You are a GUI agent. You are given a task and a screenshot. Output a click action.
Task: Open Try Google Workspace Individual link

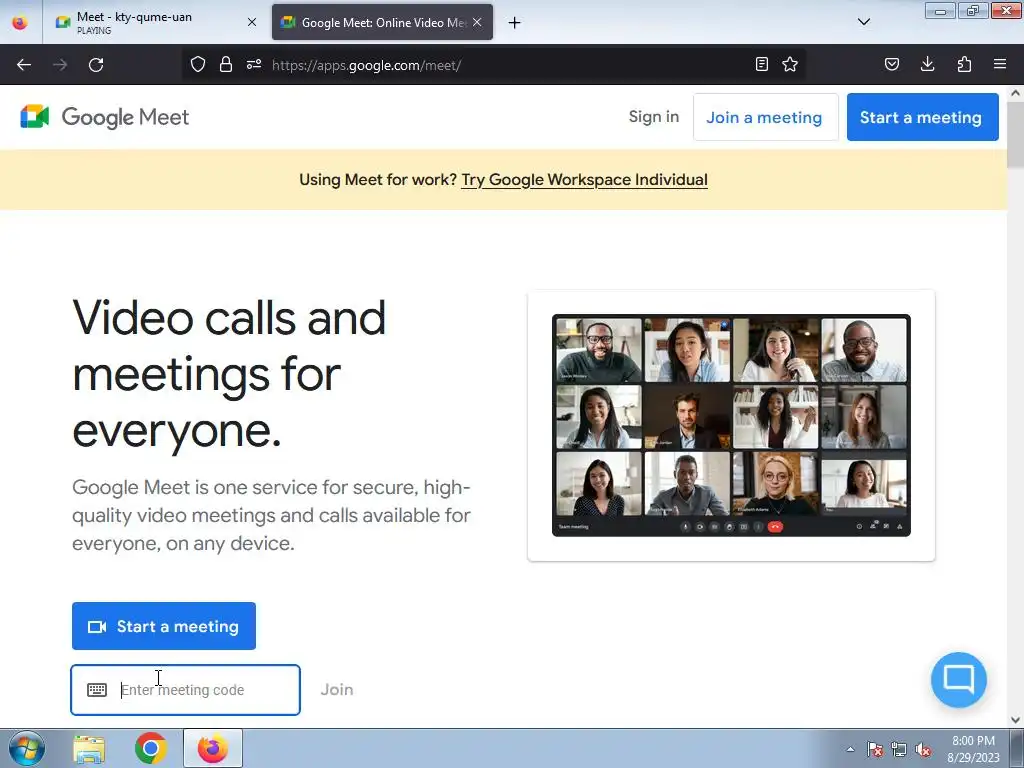tap(584, 180)
